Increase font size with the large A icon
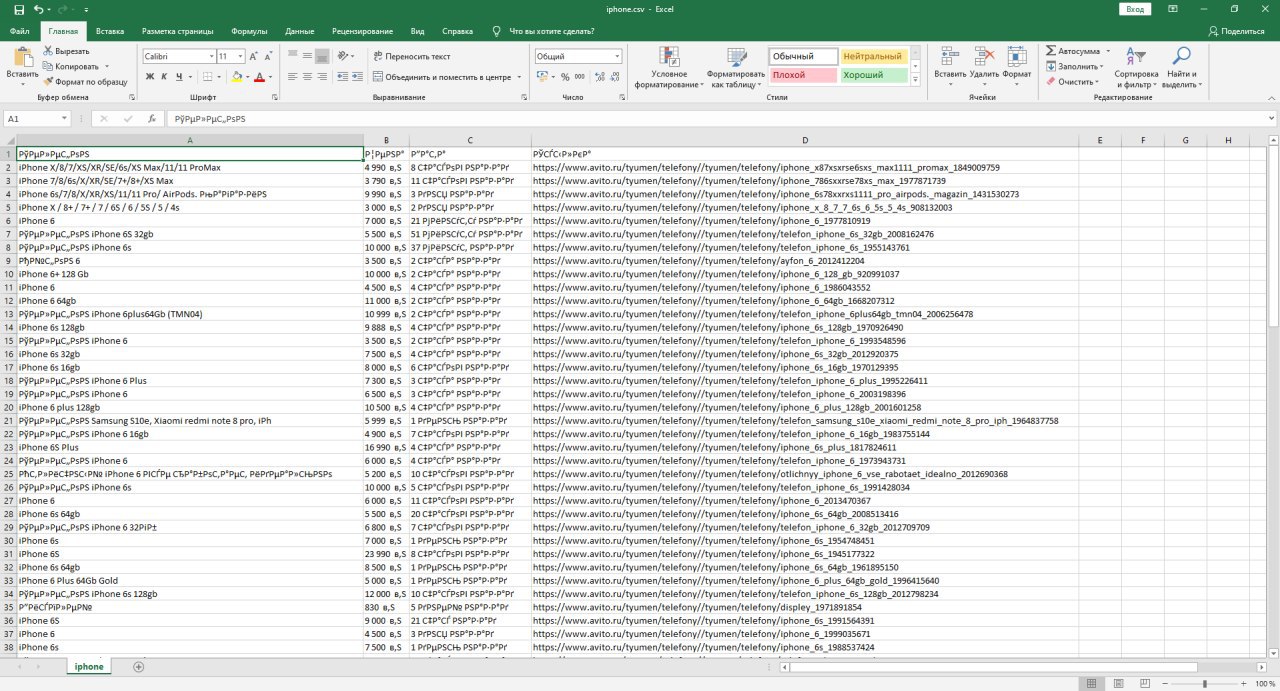Screen dimensions: 1280x691 254,57
